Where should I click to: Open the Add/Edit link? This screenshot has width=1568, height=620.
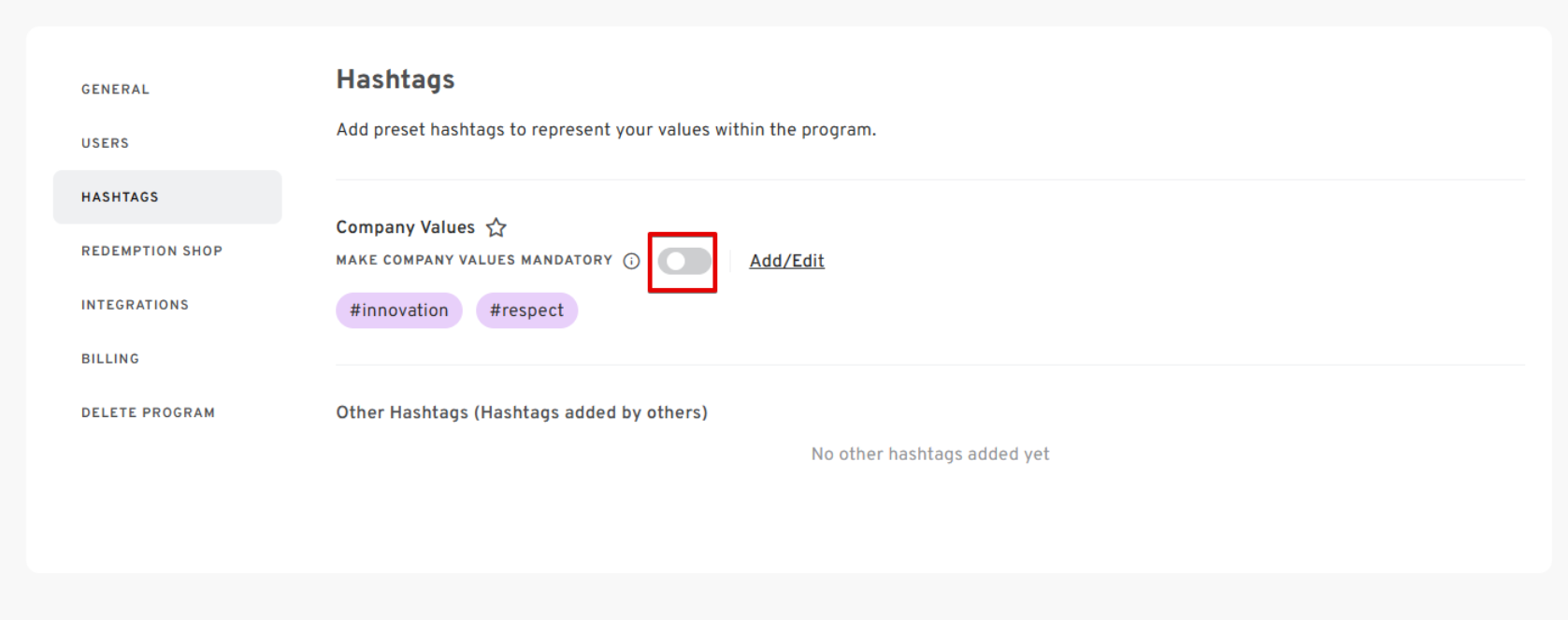coord(786,261)
